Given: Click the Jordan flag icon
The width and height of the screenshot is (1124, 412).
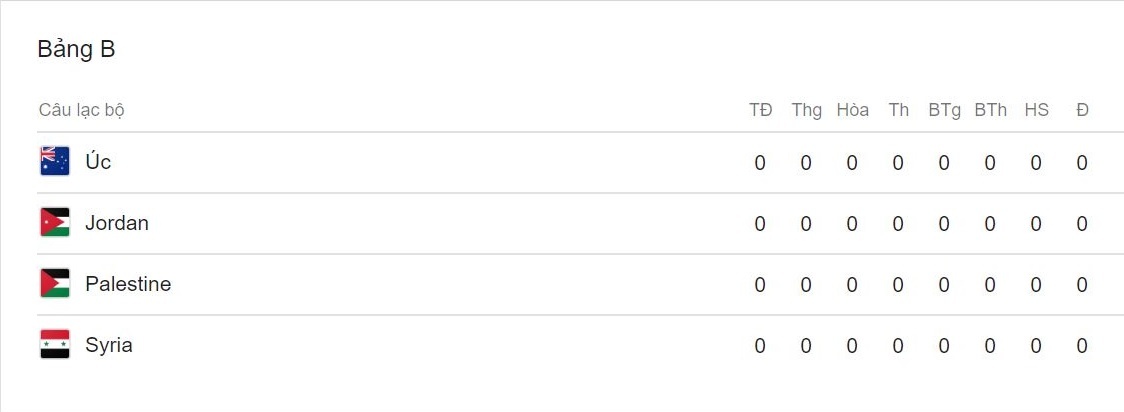Looking at the screenshot, I should point(54,223).
